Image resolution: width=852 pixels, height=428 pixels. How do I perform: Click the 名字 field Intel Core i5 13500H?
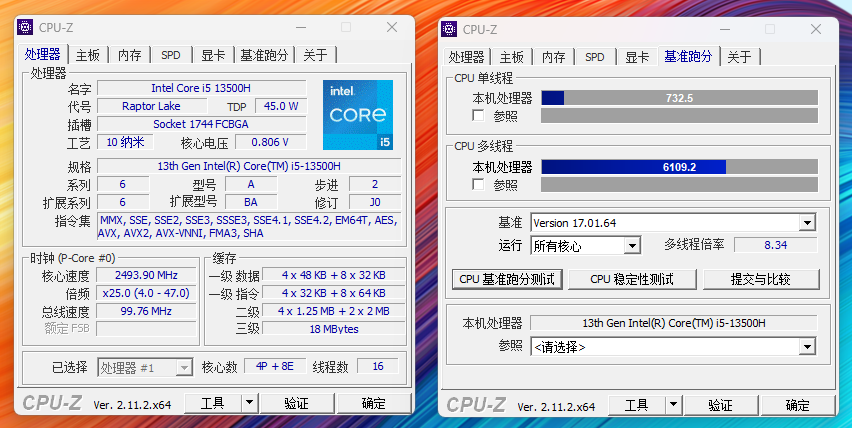202,88
